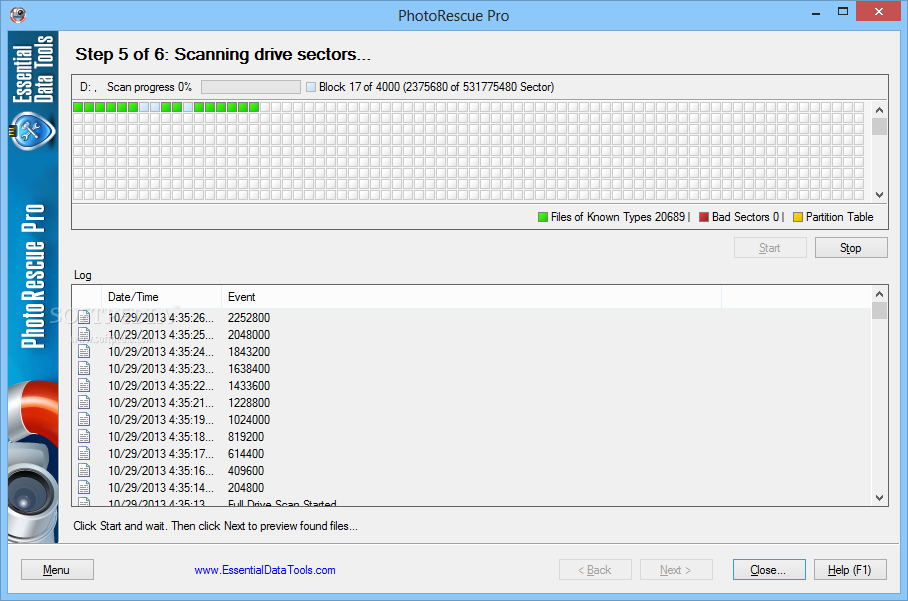
Task: Click the log entry icon for event 2048000
Action: [84, 335]
